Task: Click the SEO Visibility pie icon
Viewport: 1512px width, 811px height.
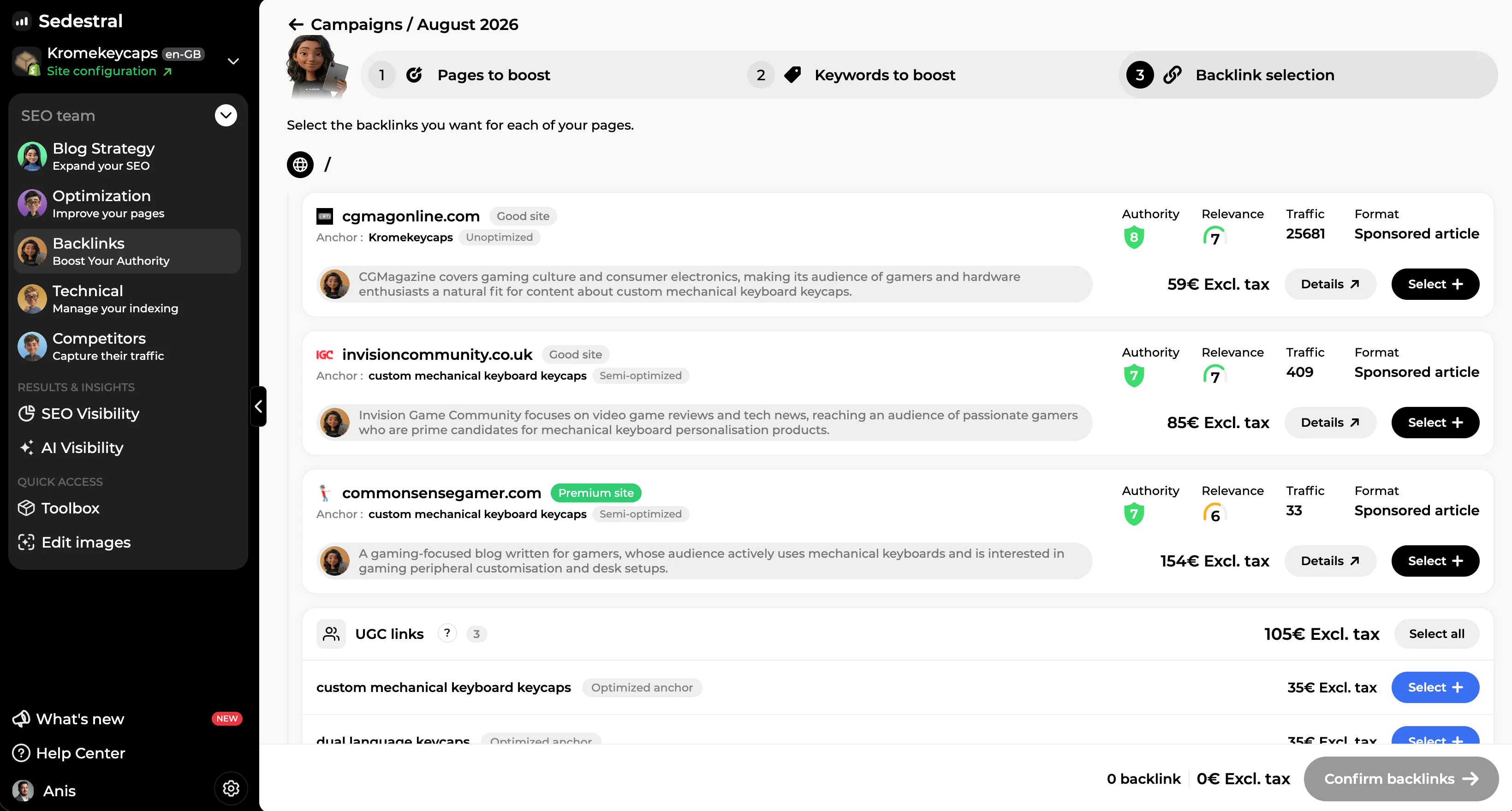Action: tap(26, 414)
